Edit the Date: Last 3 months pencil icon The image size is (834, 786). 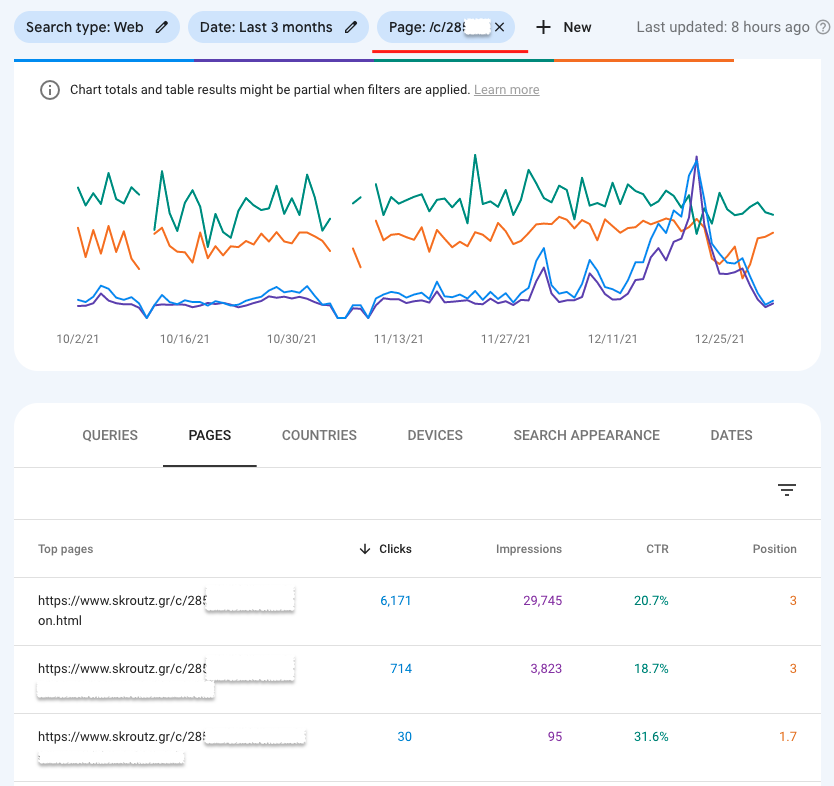pyautogui.click(x=351, y=27)
